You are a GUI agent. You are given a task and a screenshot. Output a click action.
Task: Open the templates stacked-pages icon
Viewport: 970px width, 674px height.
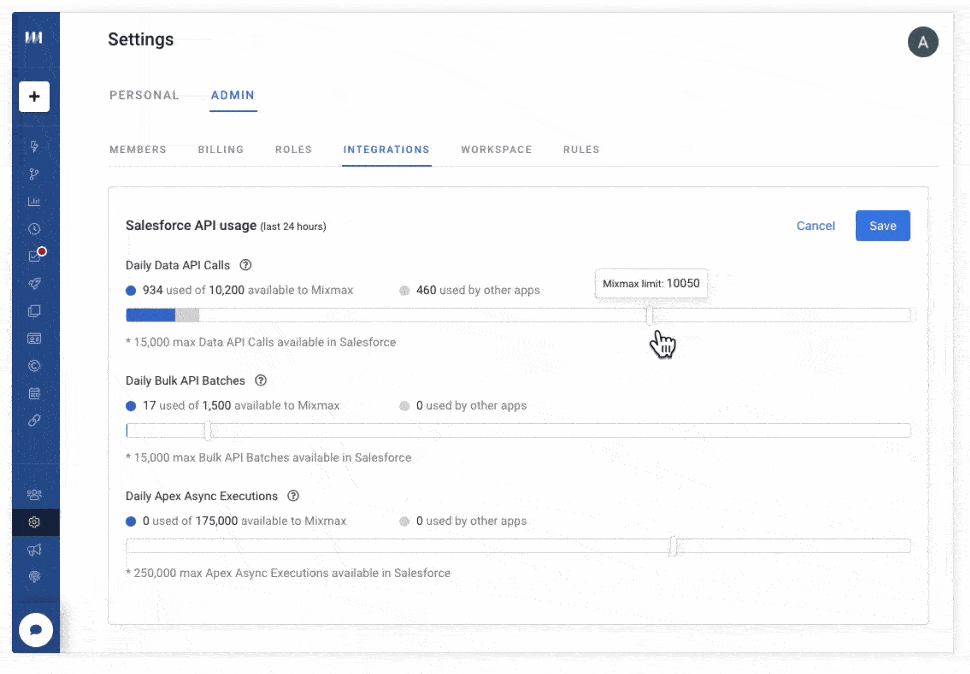(x=34, y=311)
